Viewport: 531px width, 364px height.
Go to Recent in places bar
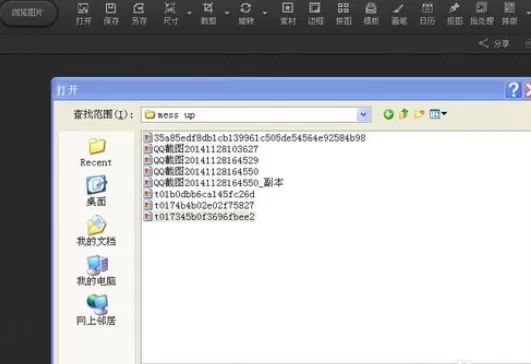(96, 152)
